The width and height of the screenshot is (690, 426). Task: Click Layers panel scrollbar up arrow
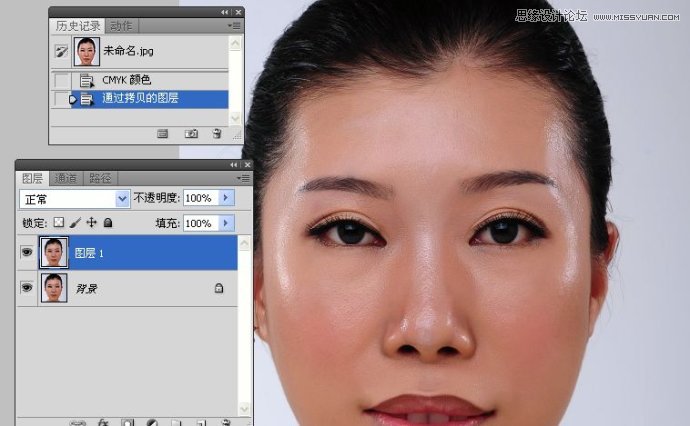[x=244, y=242]
